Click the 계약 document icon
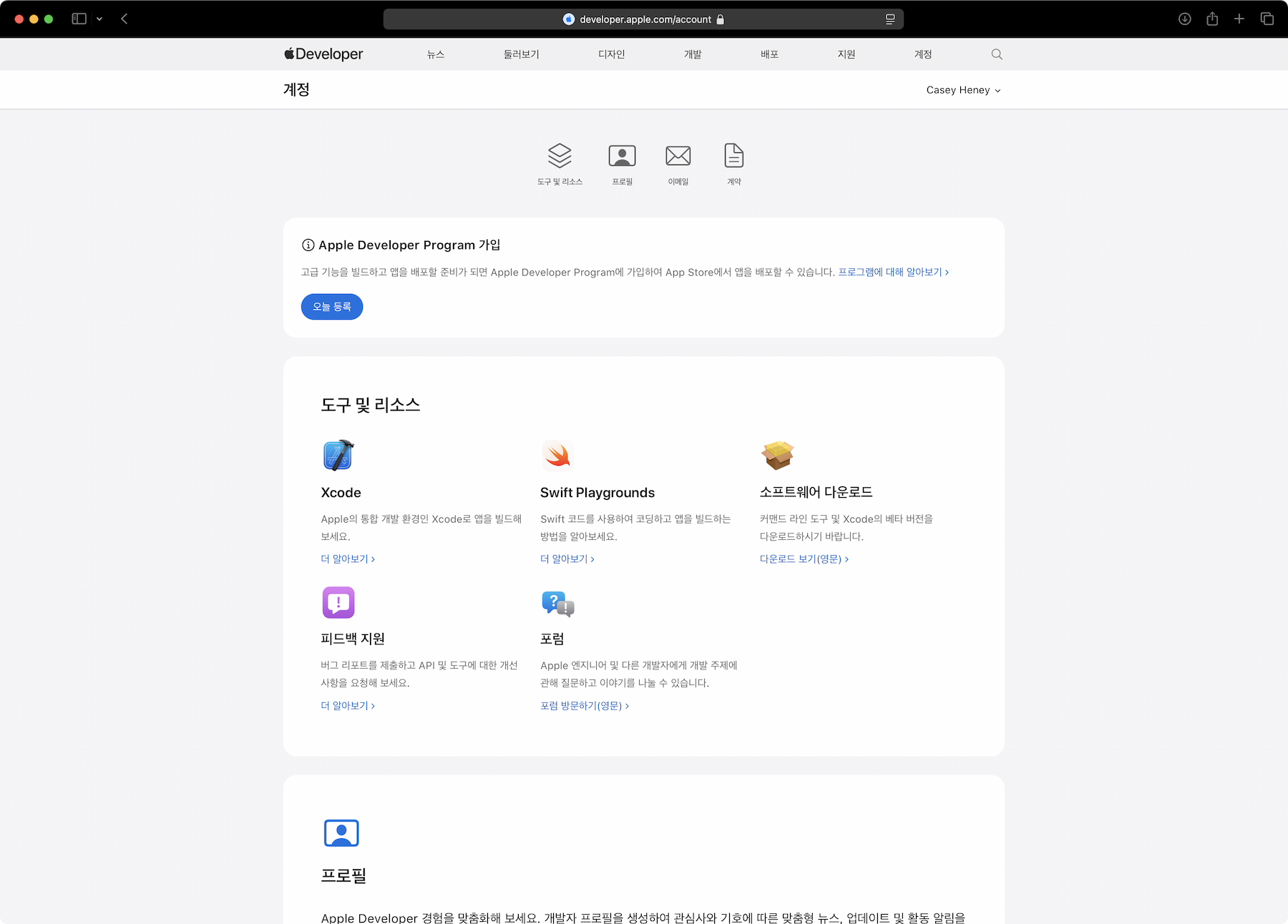Screen dimensions: 1288x924 click(x=733, y=155)
